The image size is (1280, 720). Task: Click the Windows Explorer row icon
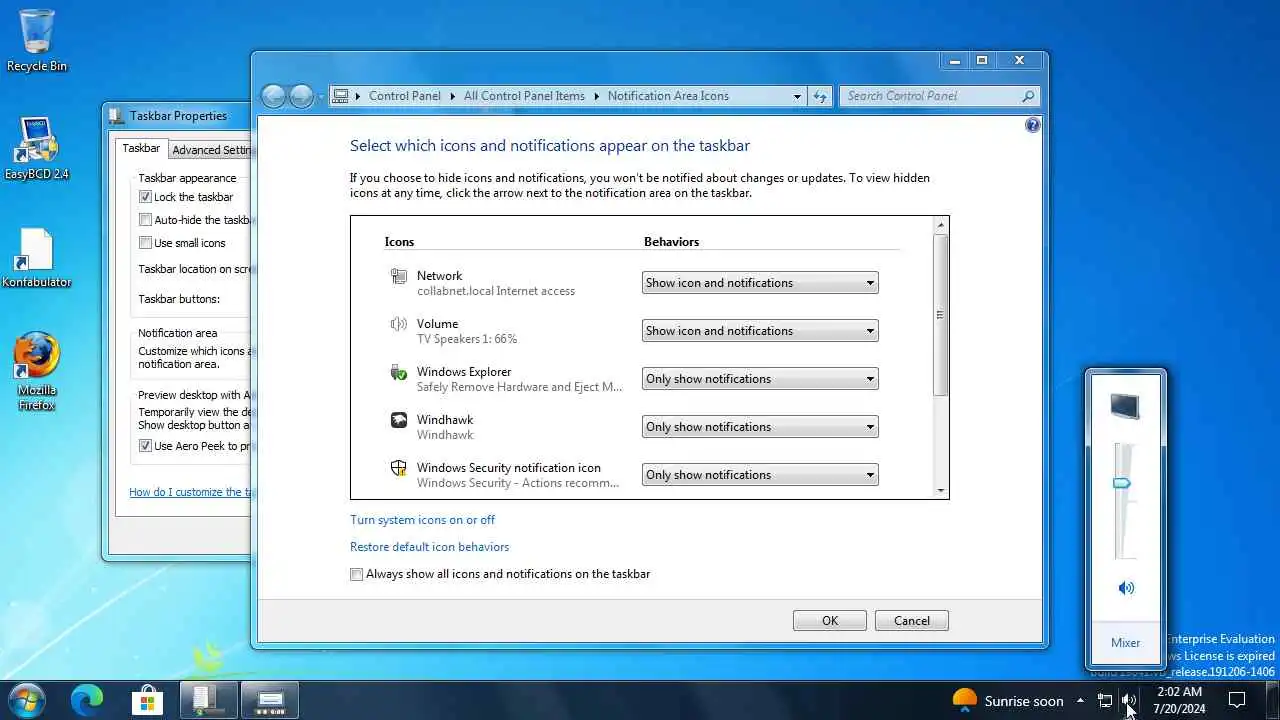coord(399,373)
